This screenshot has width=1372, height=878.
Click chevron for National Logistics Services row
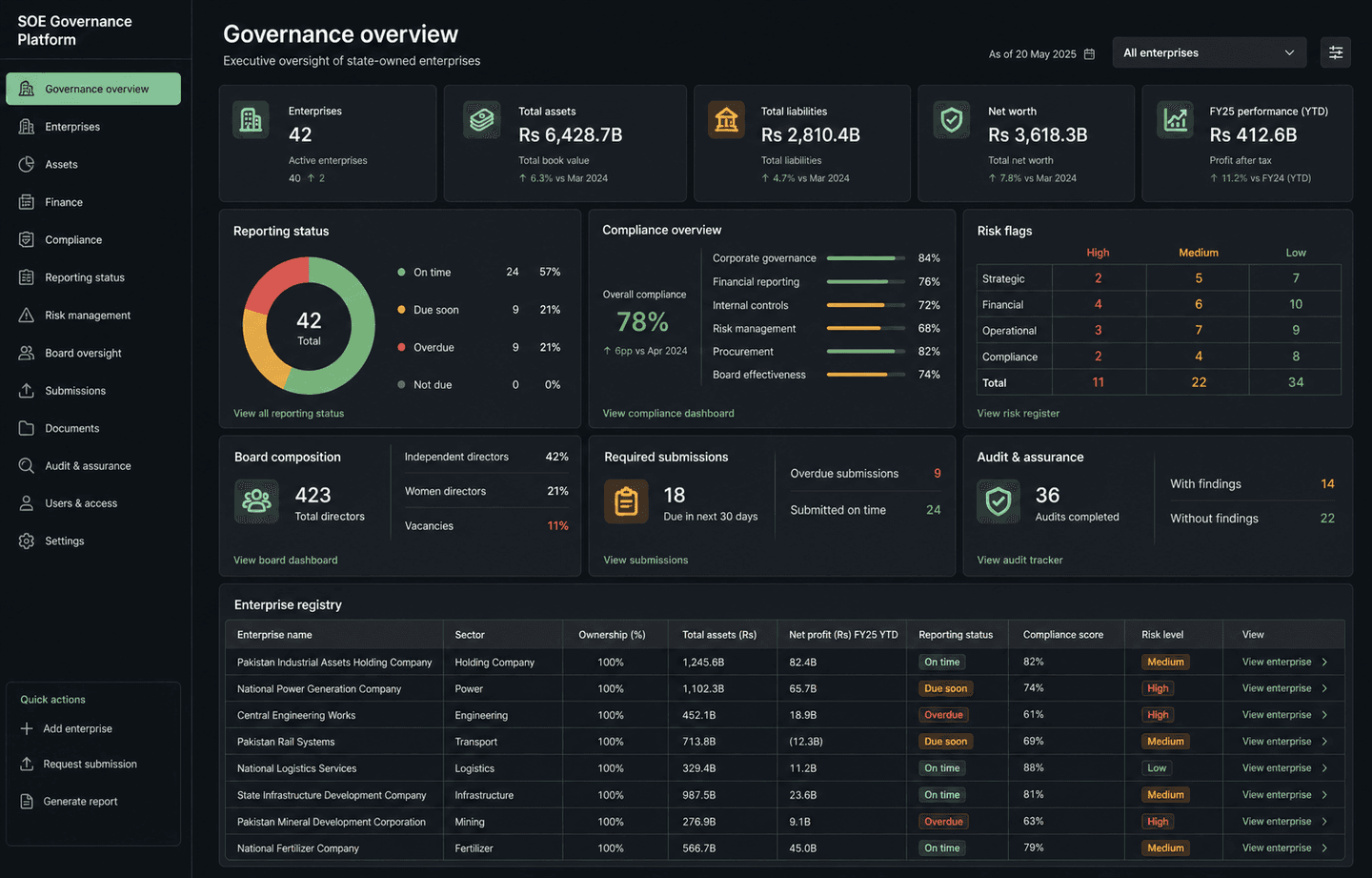1324,768
